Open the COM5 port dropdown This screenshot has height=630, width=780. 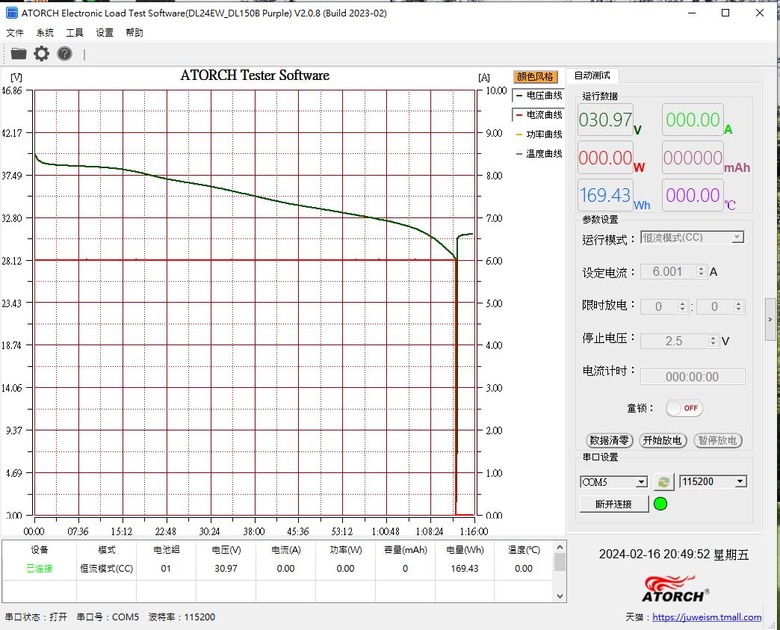pos(642,482)
